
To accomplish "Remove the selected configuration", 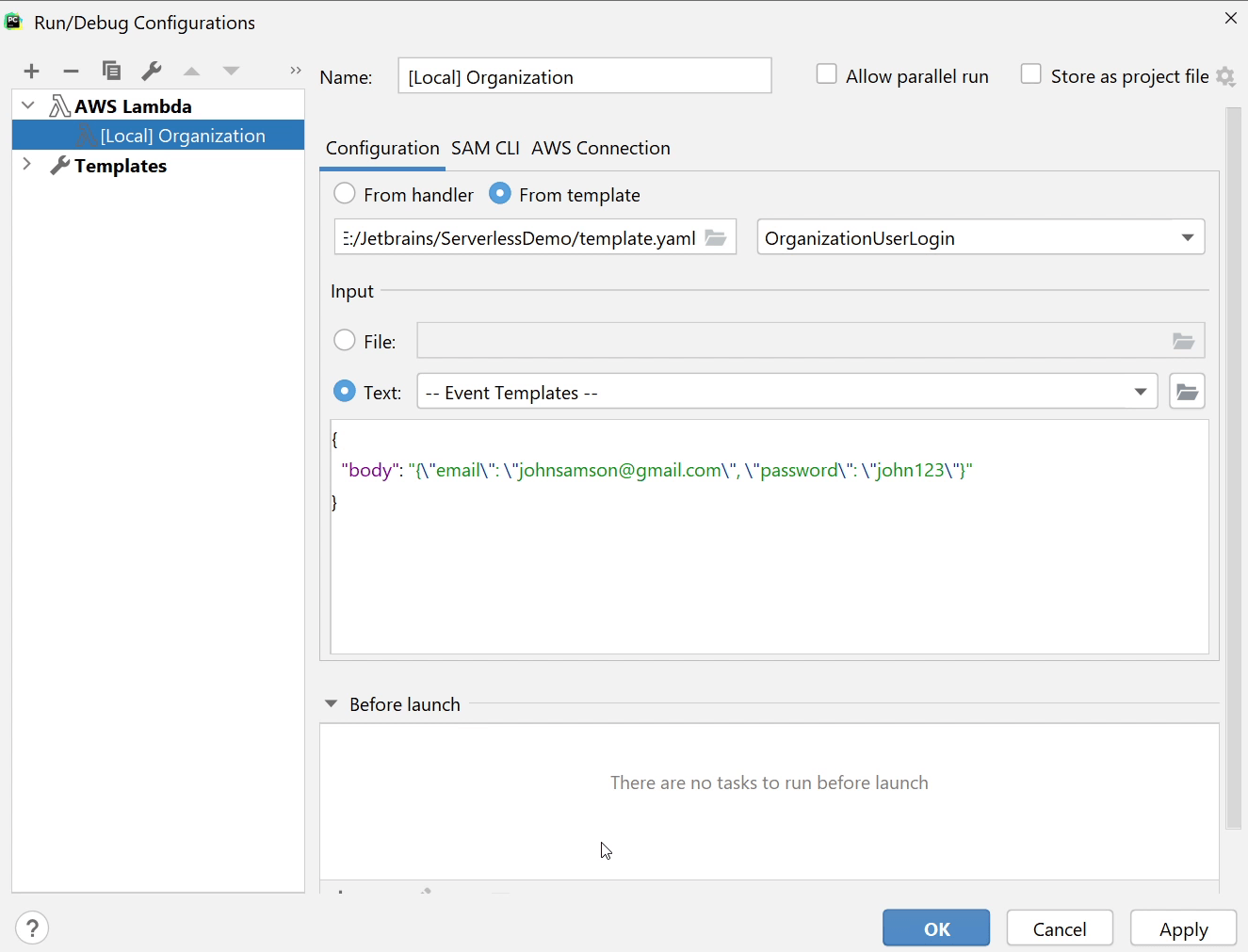I will [x=71, y=70].
